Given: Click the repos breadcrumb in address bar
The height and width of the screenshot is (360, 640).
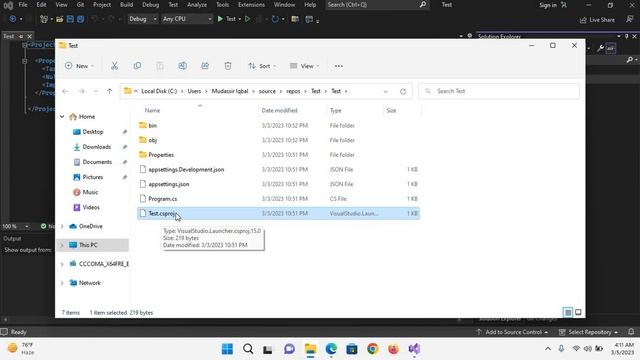Looking at the screenshot, I should pyautogui.click(x=293, y=91).
